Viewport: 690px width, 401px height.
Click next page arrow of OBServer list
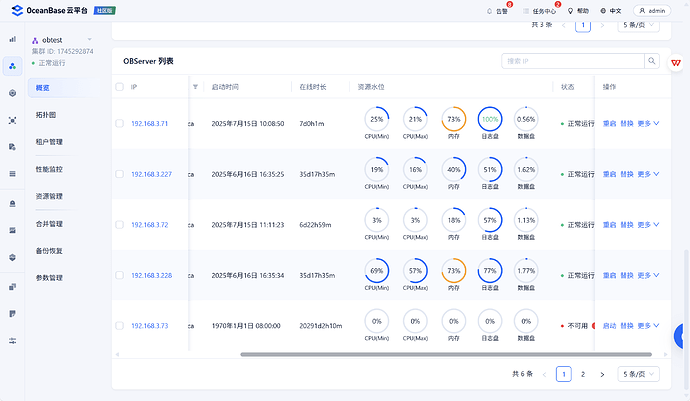(602, 375)
